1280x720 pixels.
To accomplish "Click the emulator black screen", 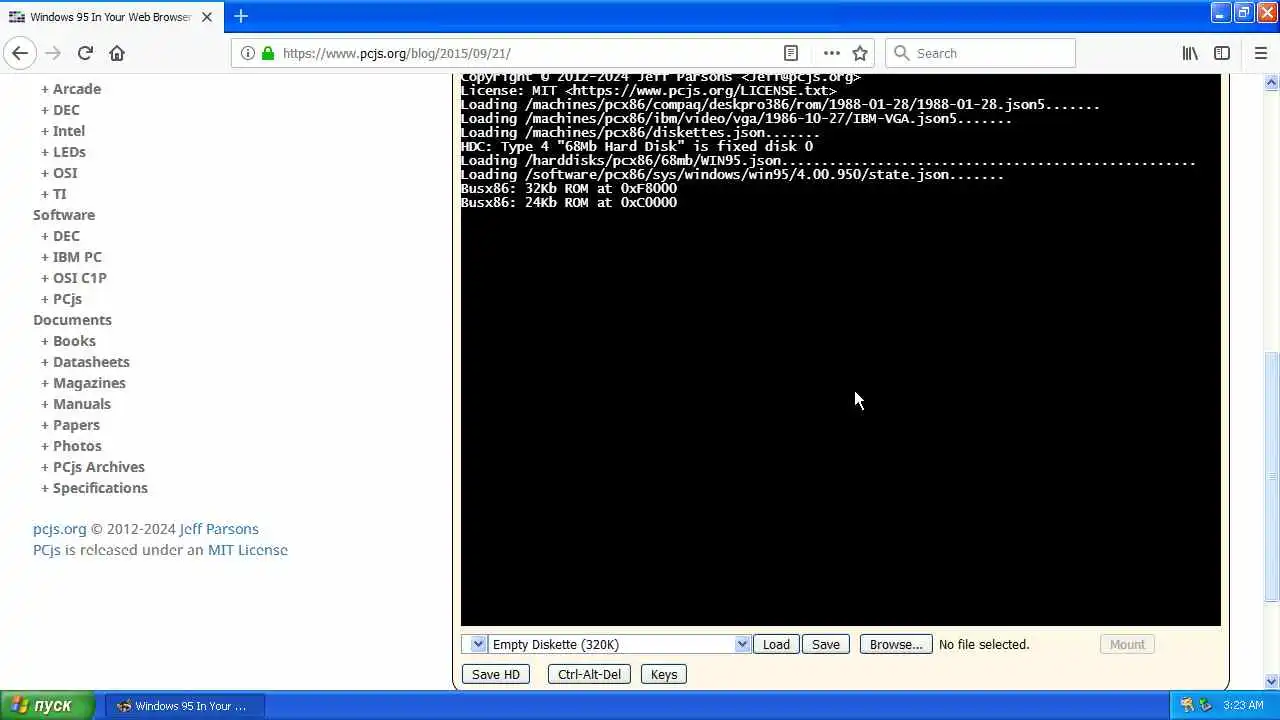I will click(x=840, y=350).
